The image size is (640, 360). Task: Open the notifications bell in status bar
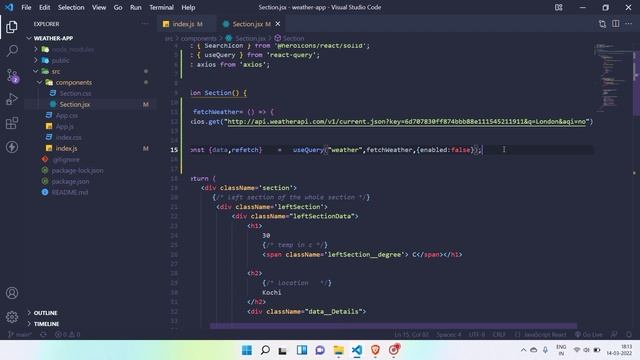click(629, 334)
